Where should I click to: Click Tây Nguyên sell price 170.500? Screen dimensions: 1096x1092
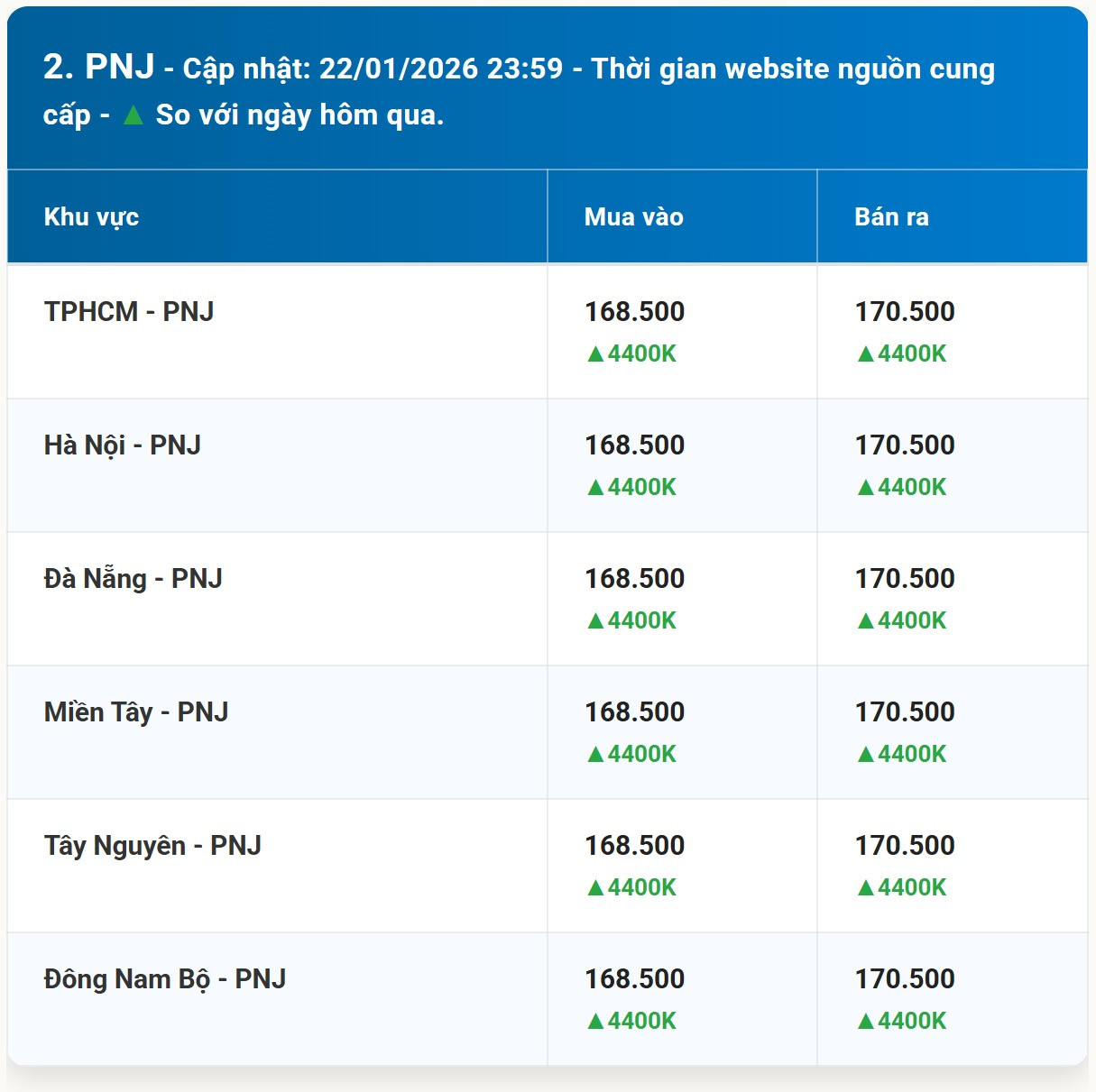tap(905, 845)
